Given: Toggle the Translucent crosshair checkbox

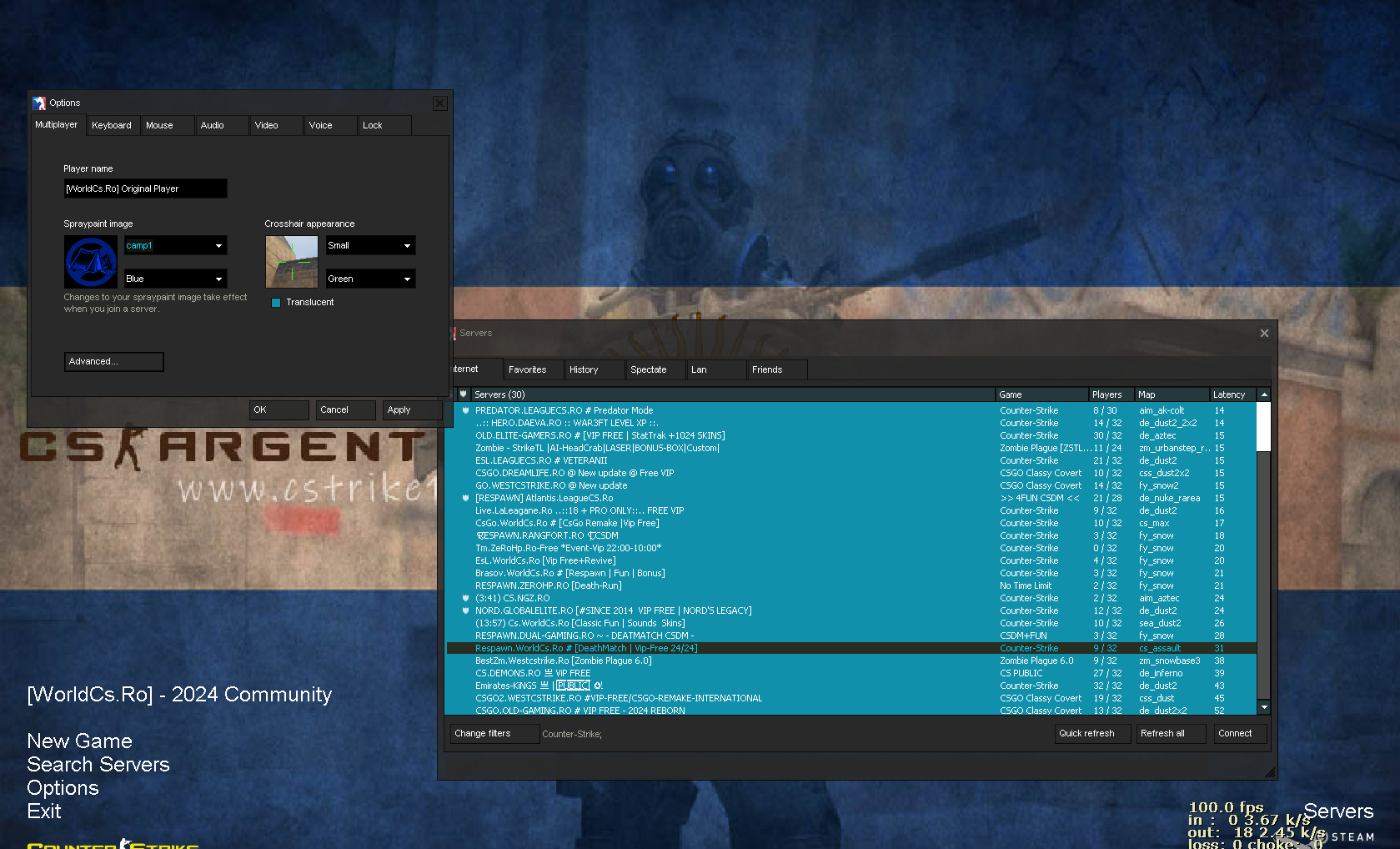Looking at the screenshot, I should click(276, 303).
